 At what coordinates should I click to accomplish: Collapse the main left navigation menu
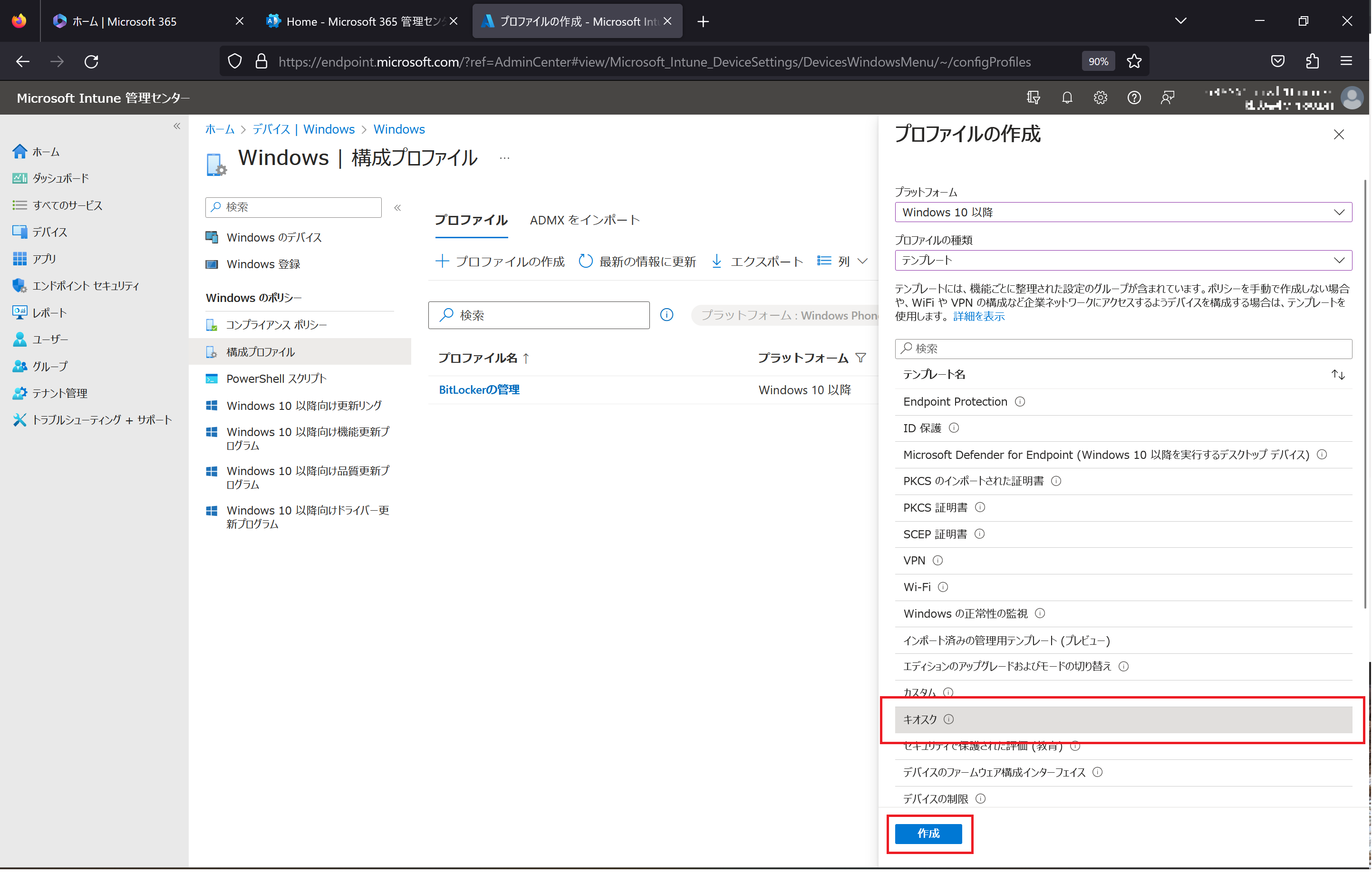[177, 126]
